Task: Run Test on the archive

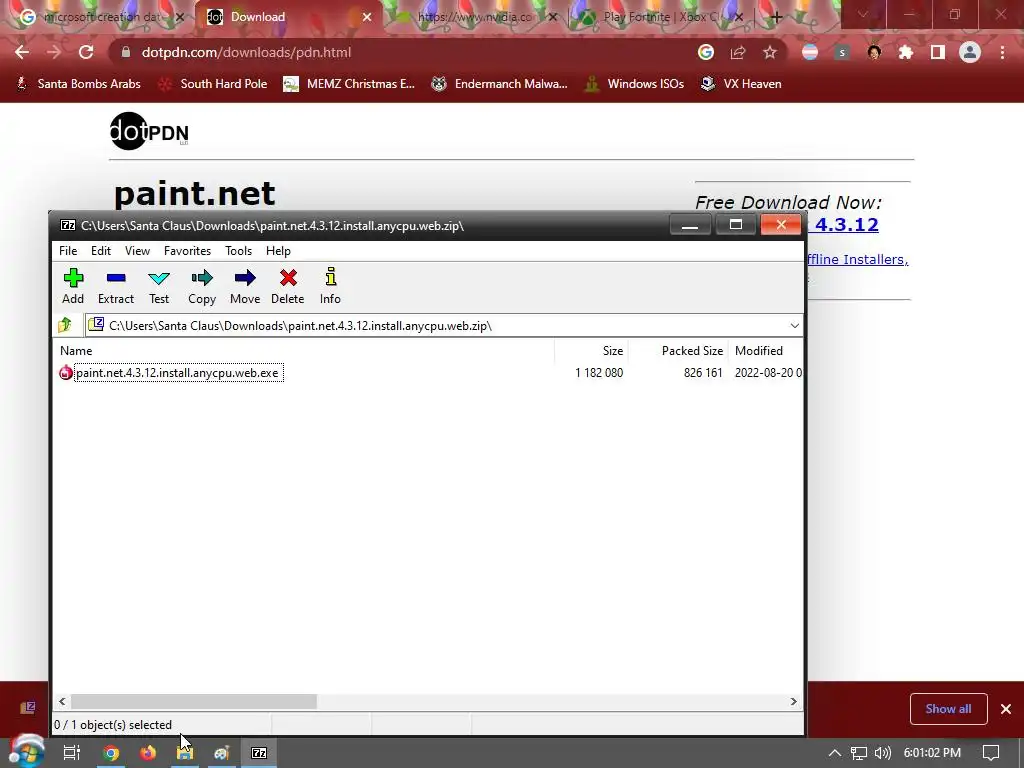Action: point(159,286)
